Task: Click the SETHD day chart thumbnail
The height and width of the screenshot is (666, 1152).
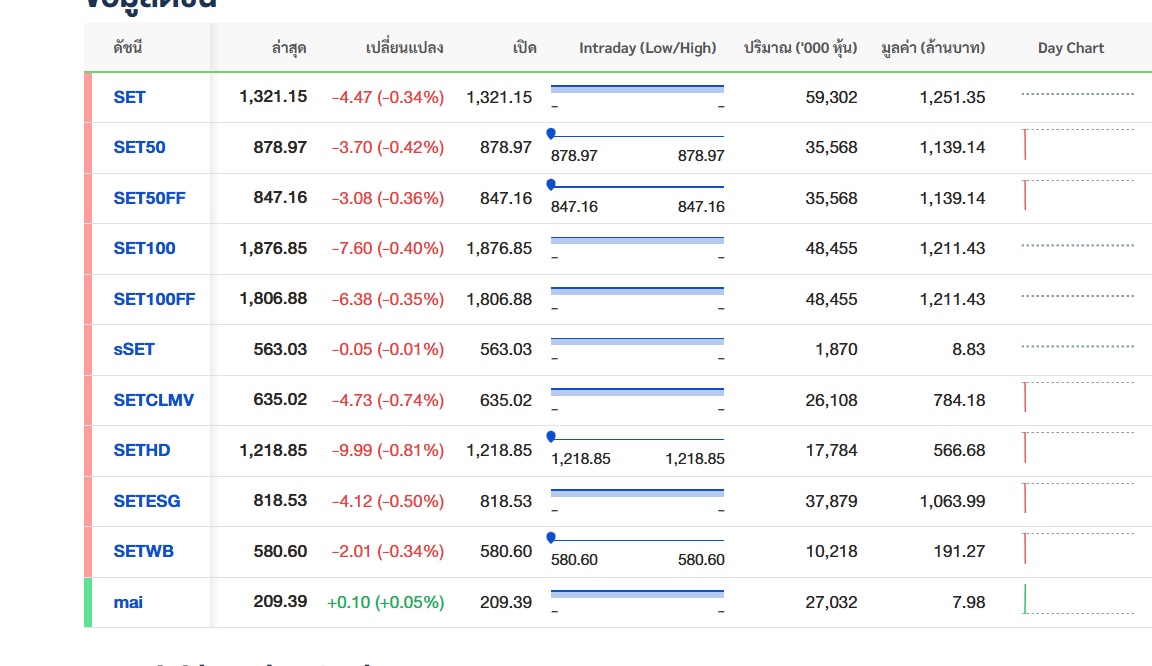Action: tap(1078, 448)
